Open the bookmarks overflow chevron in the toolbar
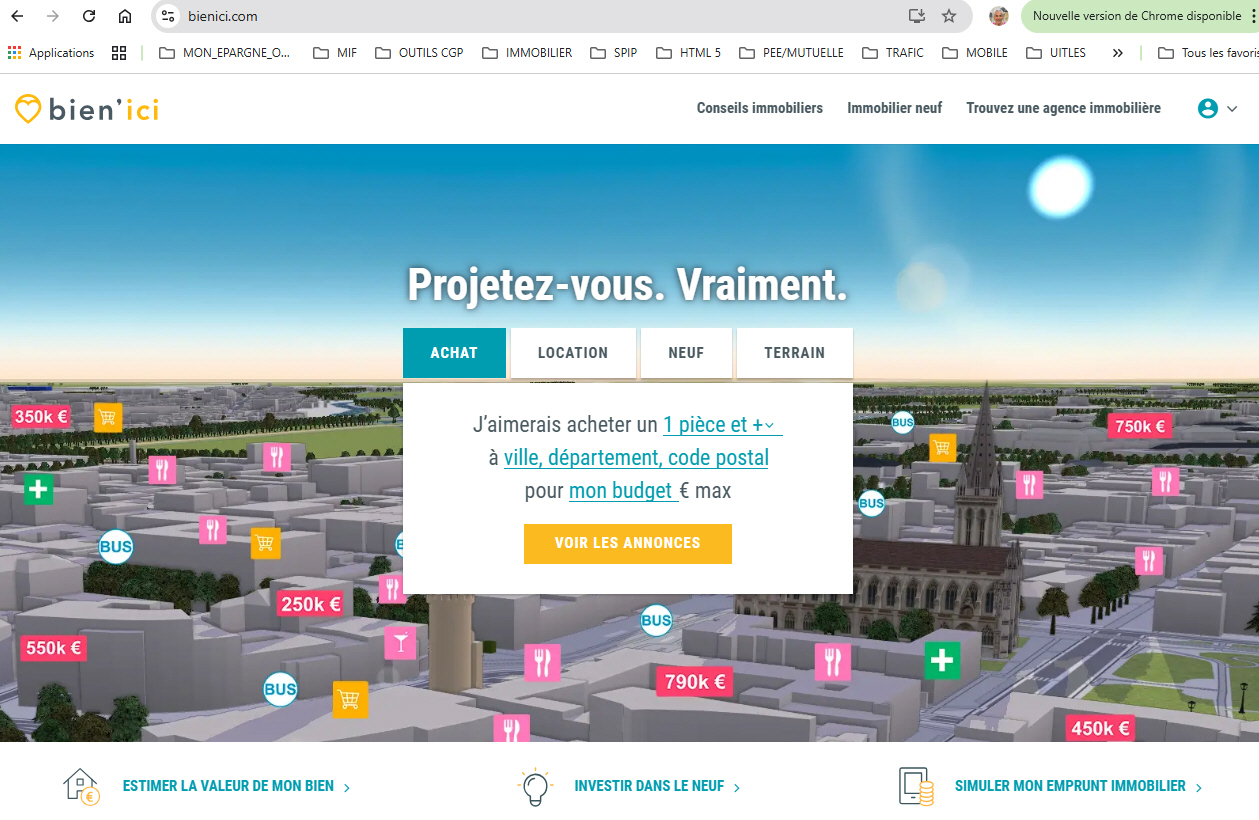The image size is (1259, 820). tap(1117, 53)
